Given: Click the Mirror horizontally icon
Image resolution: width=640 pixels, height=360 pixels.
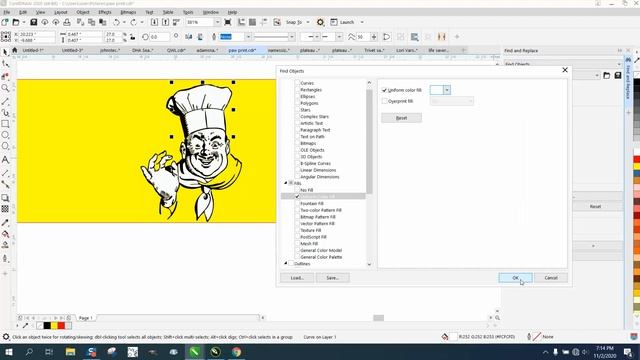Looking at the screenshot, I should point(189,37).
